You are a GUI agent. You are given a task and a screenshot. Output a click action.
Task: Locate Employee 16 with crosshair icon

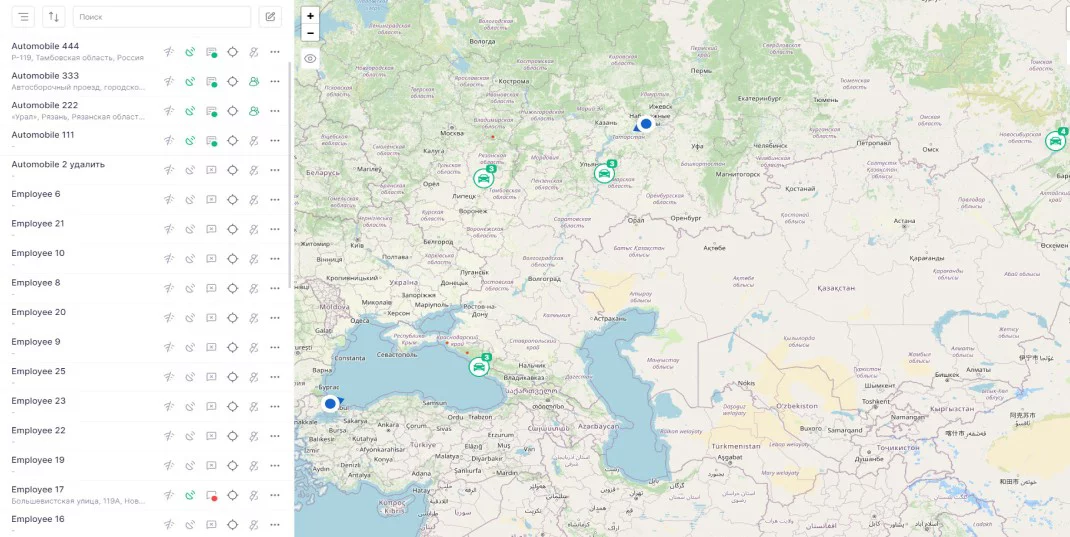(233, 524)
